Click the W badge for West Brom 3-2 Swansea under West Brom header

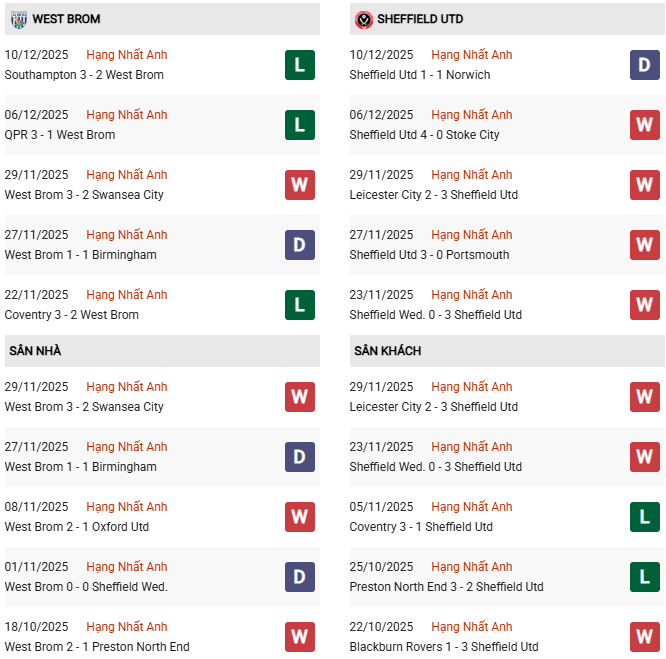(299, 185)
